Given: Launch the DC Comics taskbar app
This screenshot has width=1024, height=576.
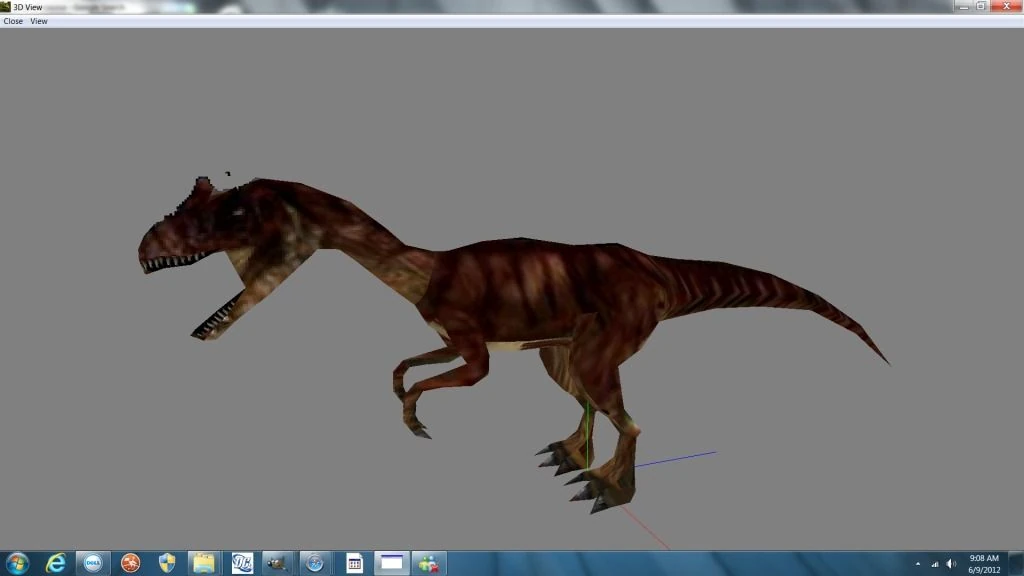Looking at the screenshot, I should click(241, 563).
